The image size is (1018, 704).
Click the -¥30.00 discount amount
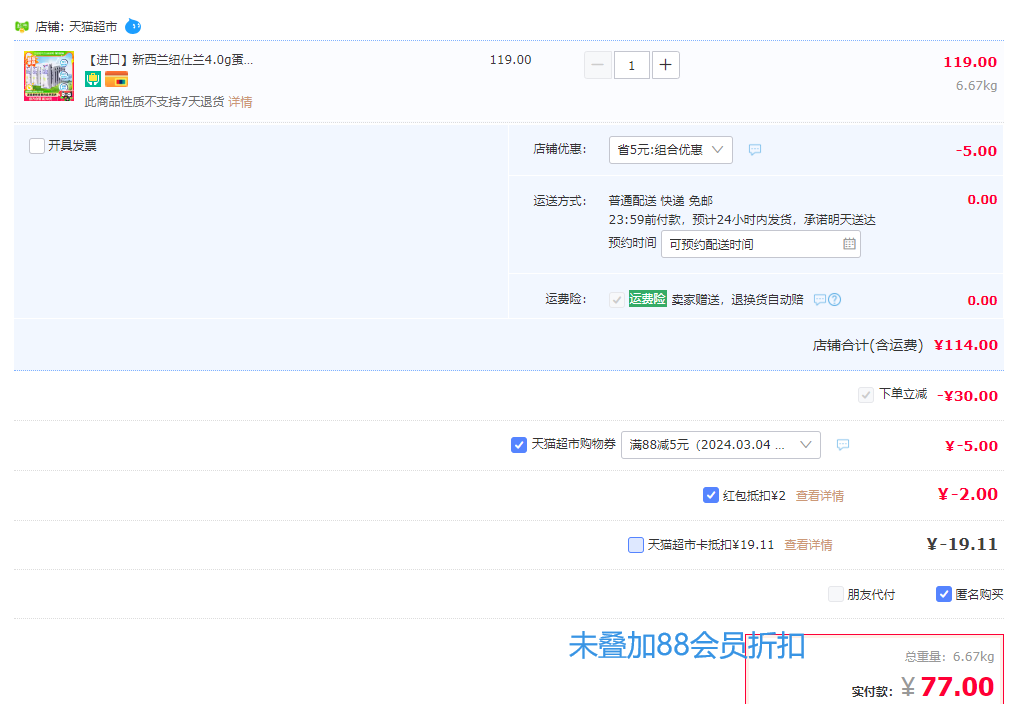pyautogui.click(x=967, y=396)
